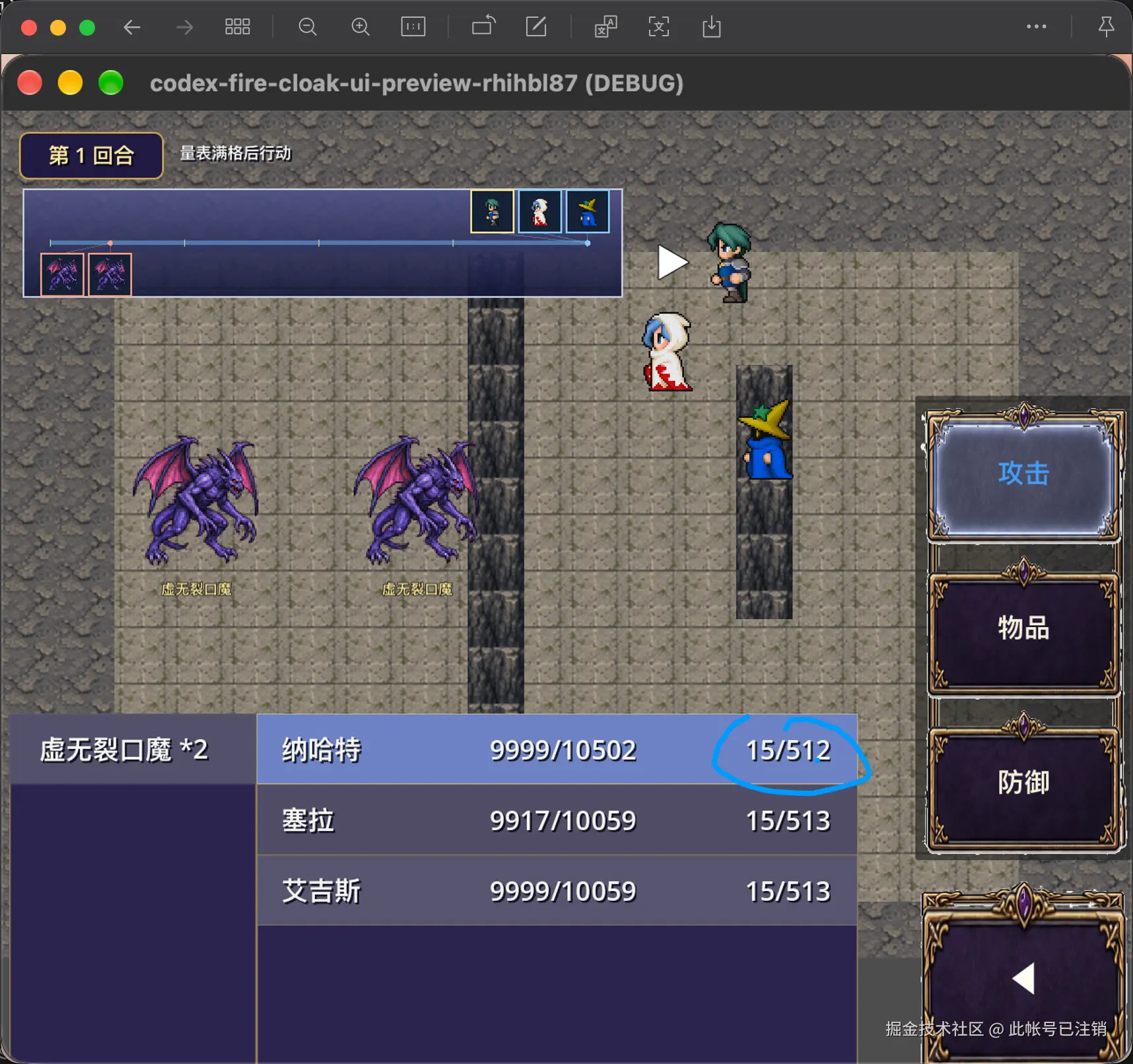Translate text in the image
The image size is (1133, 1064).
click(606, 27)
